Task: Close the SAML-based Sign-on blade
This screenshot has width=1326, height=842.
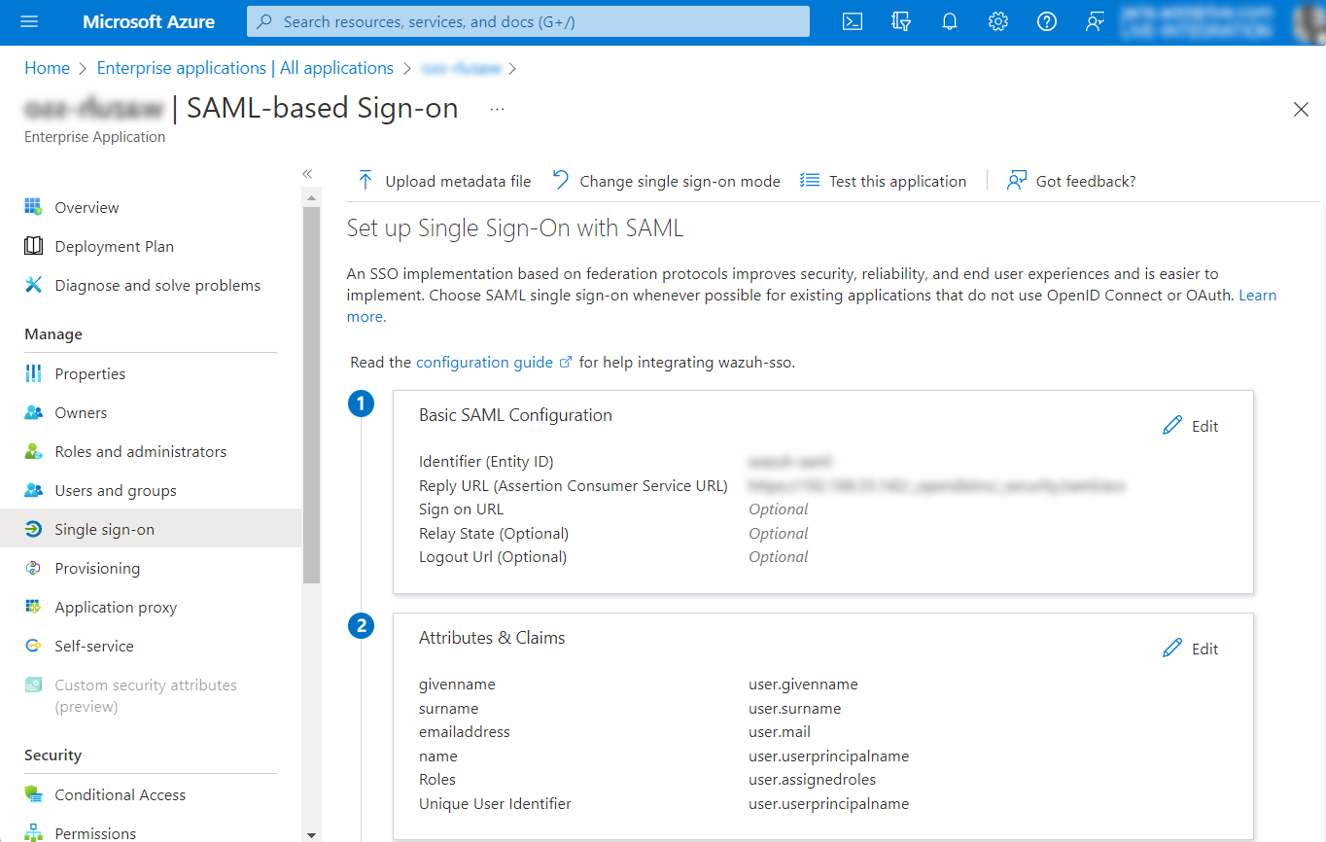Action: tap(1301, 109)
